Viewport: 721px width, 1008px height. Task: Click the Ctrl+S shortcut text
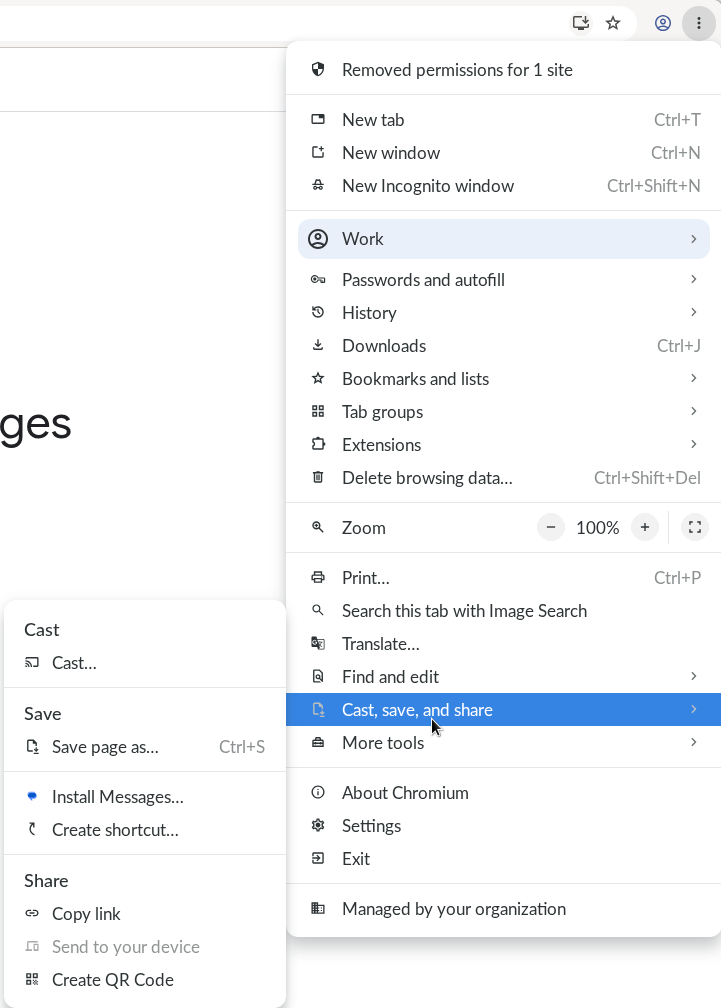click(242, 747)
